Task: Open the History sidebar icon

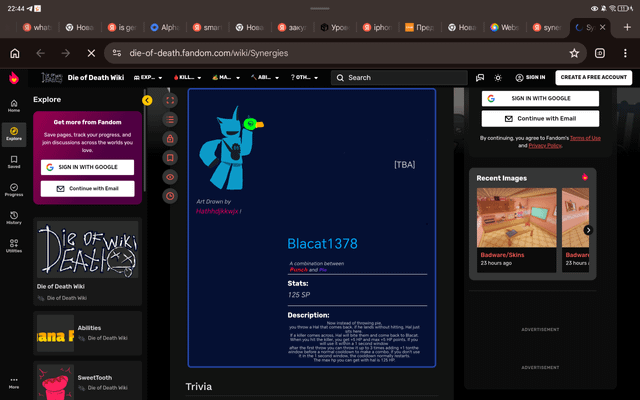Action: [x=14, y=218]
